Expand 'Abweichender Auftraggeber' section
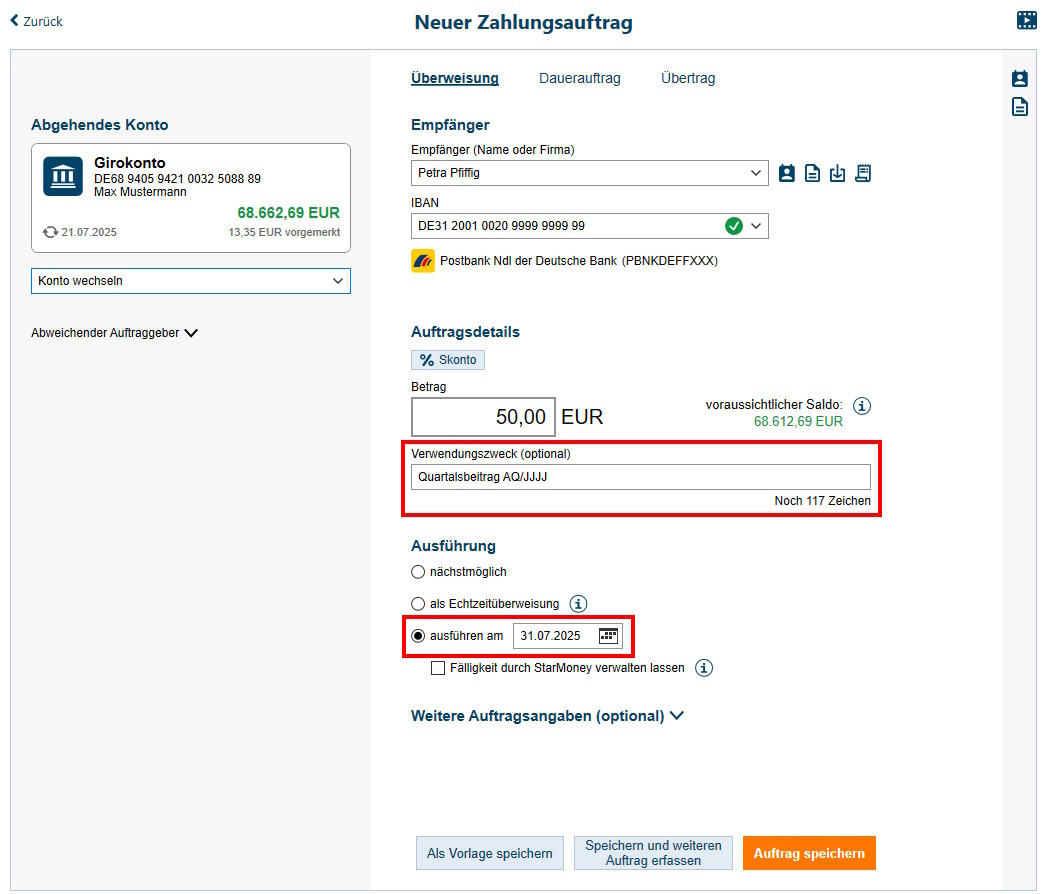This screenshot has height=894, width=1043. [x=114, y=333]
